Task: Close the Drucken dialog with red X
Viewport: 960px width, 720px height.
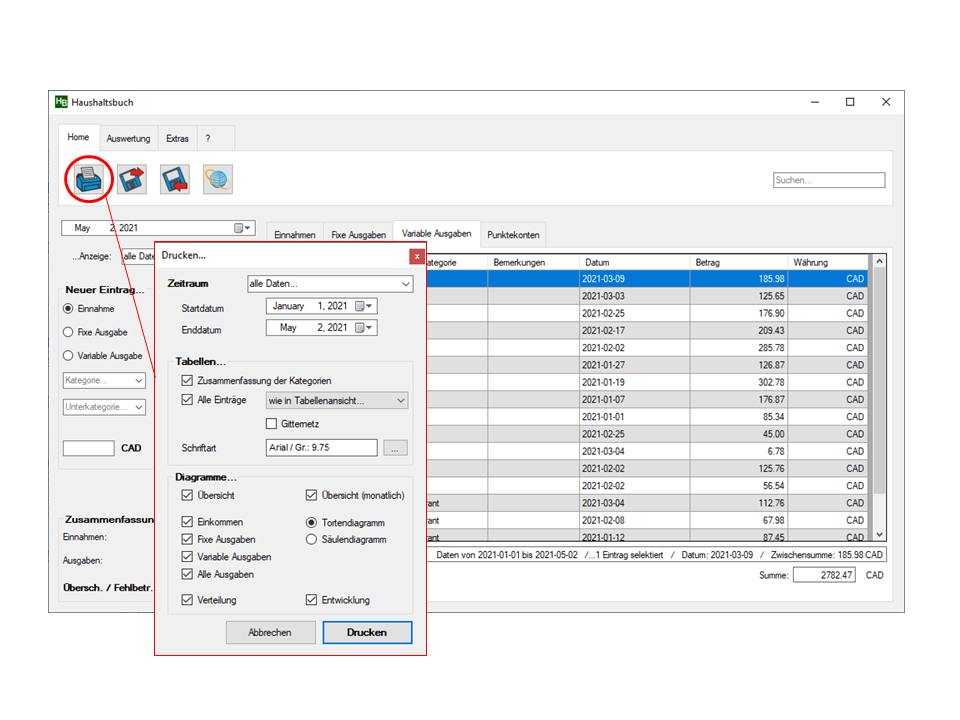Action: coord(417,256)
